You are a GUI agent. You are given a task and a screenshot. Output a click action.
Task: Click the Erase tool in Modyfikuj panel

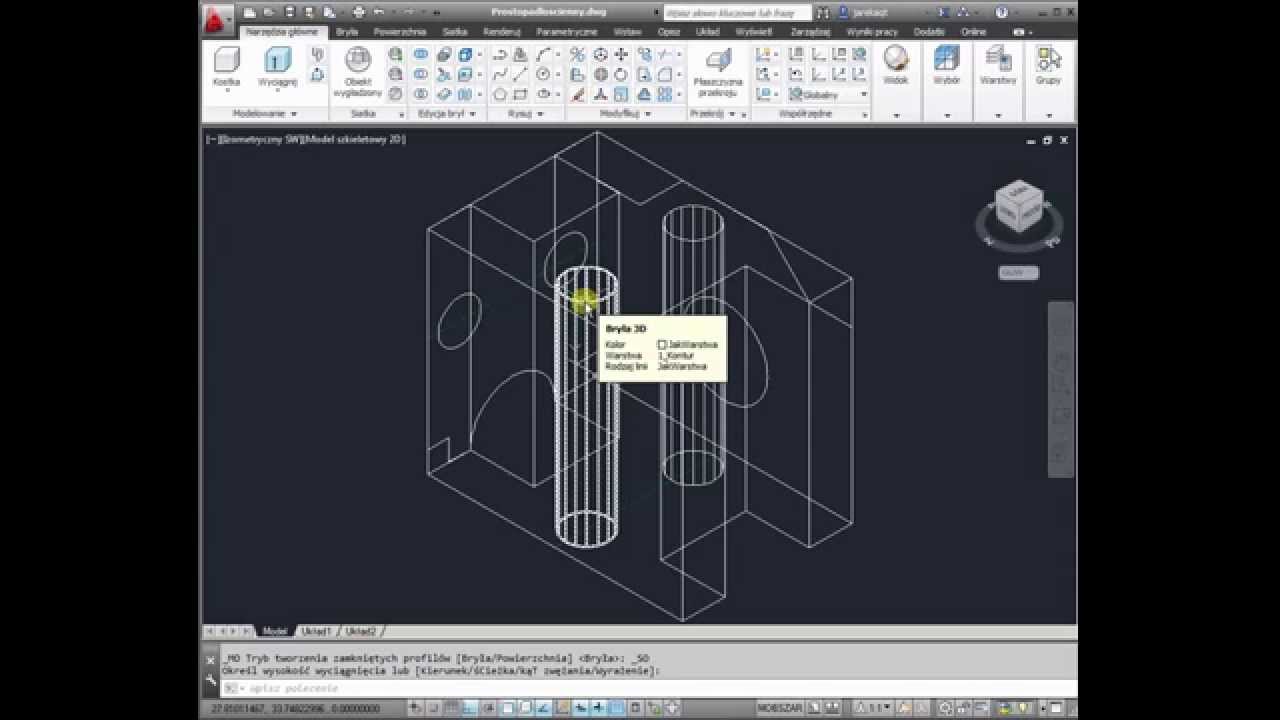(578, 94)
